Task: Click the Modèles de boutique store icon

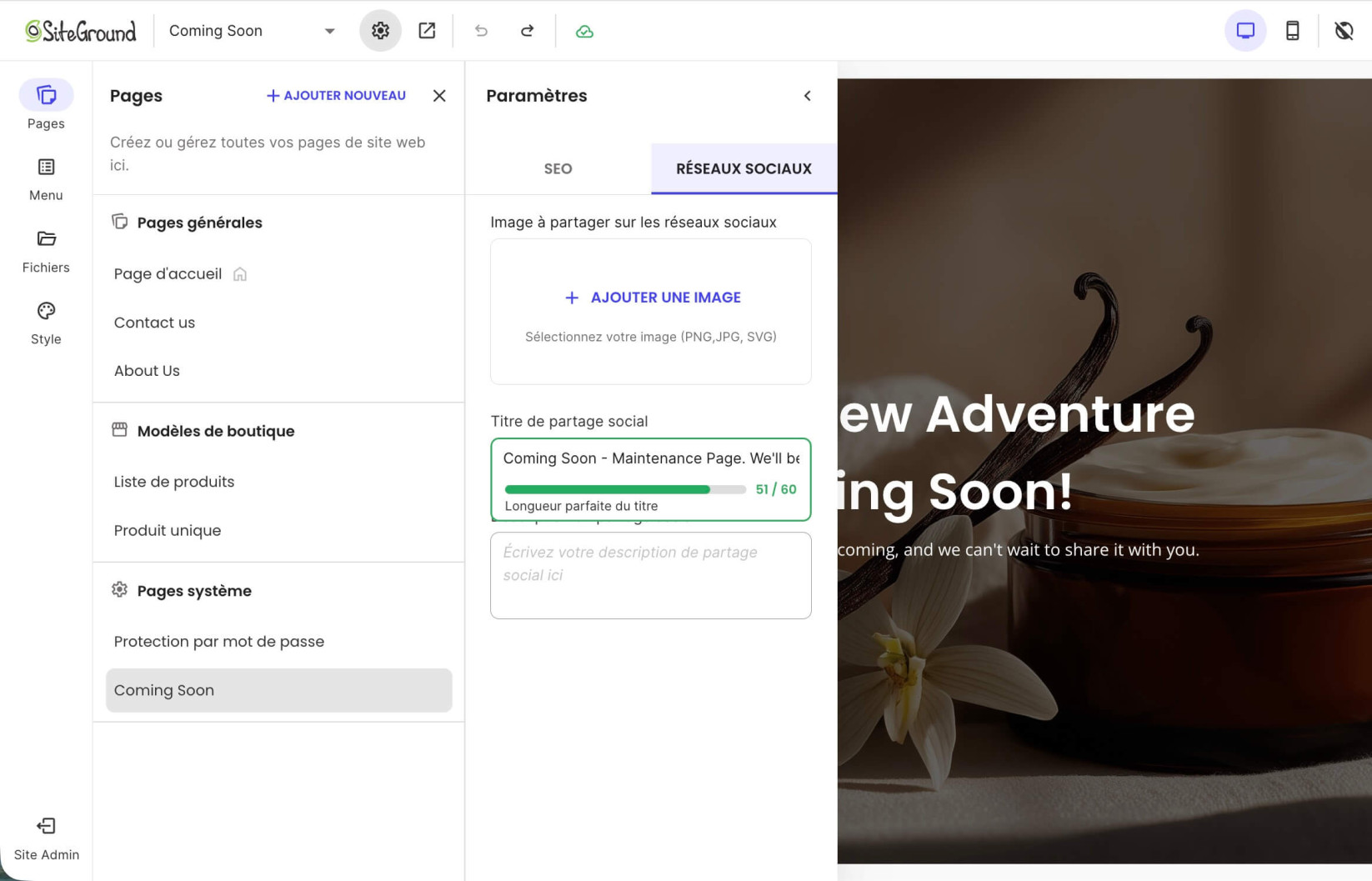Action: [120, 430]
